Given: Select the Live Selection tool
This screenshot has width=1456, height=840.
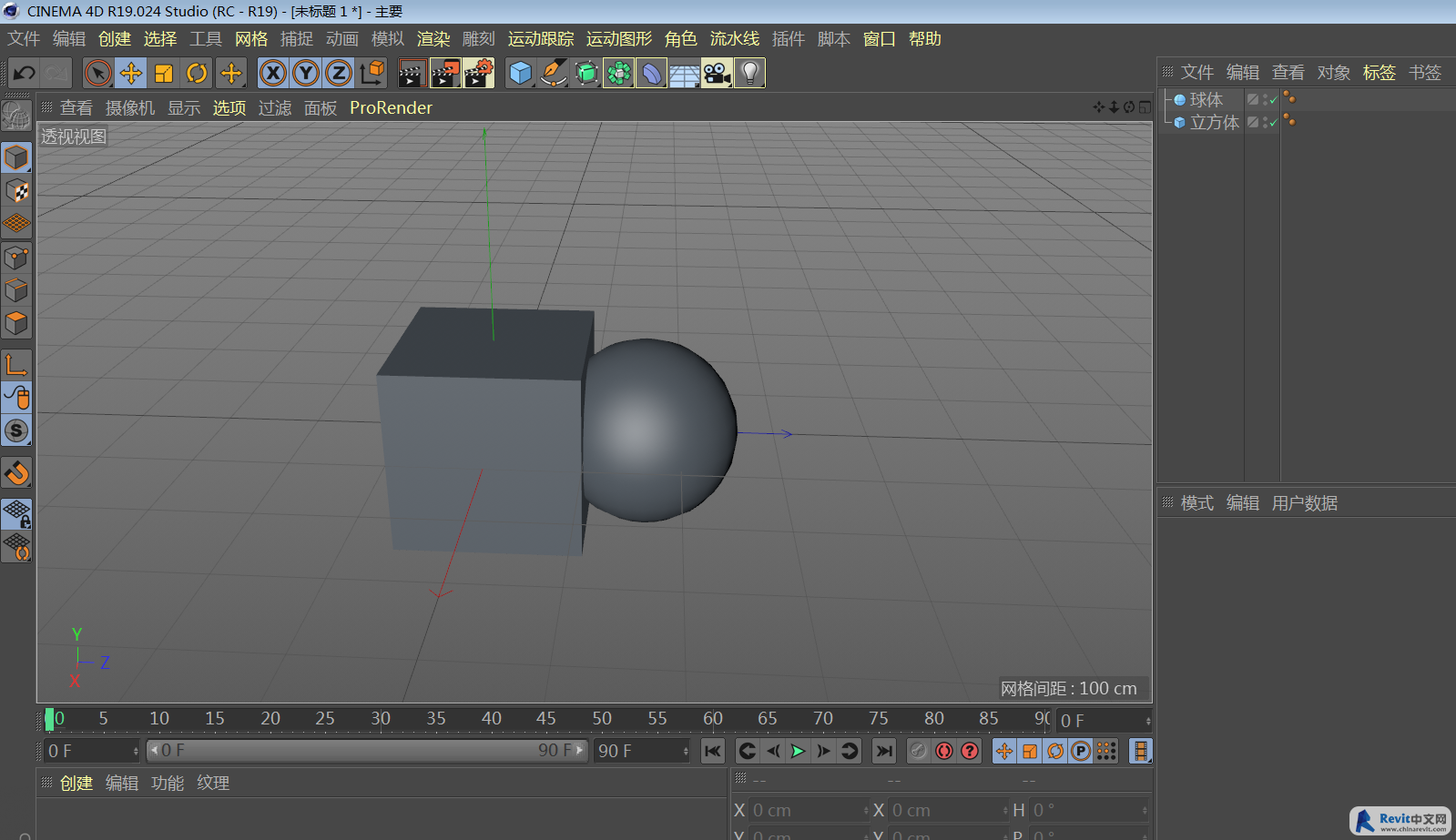Looking at the screenshot, I should [97, 73].
